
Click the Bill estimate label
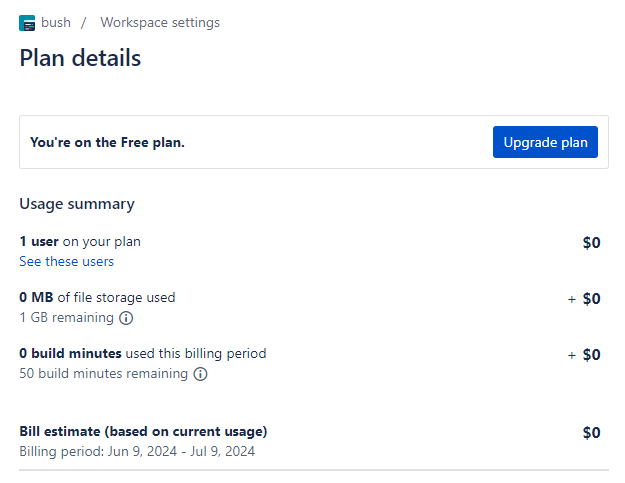pos(143,432)
